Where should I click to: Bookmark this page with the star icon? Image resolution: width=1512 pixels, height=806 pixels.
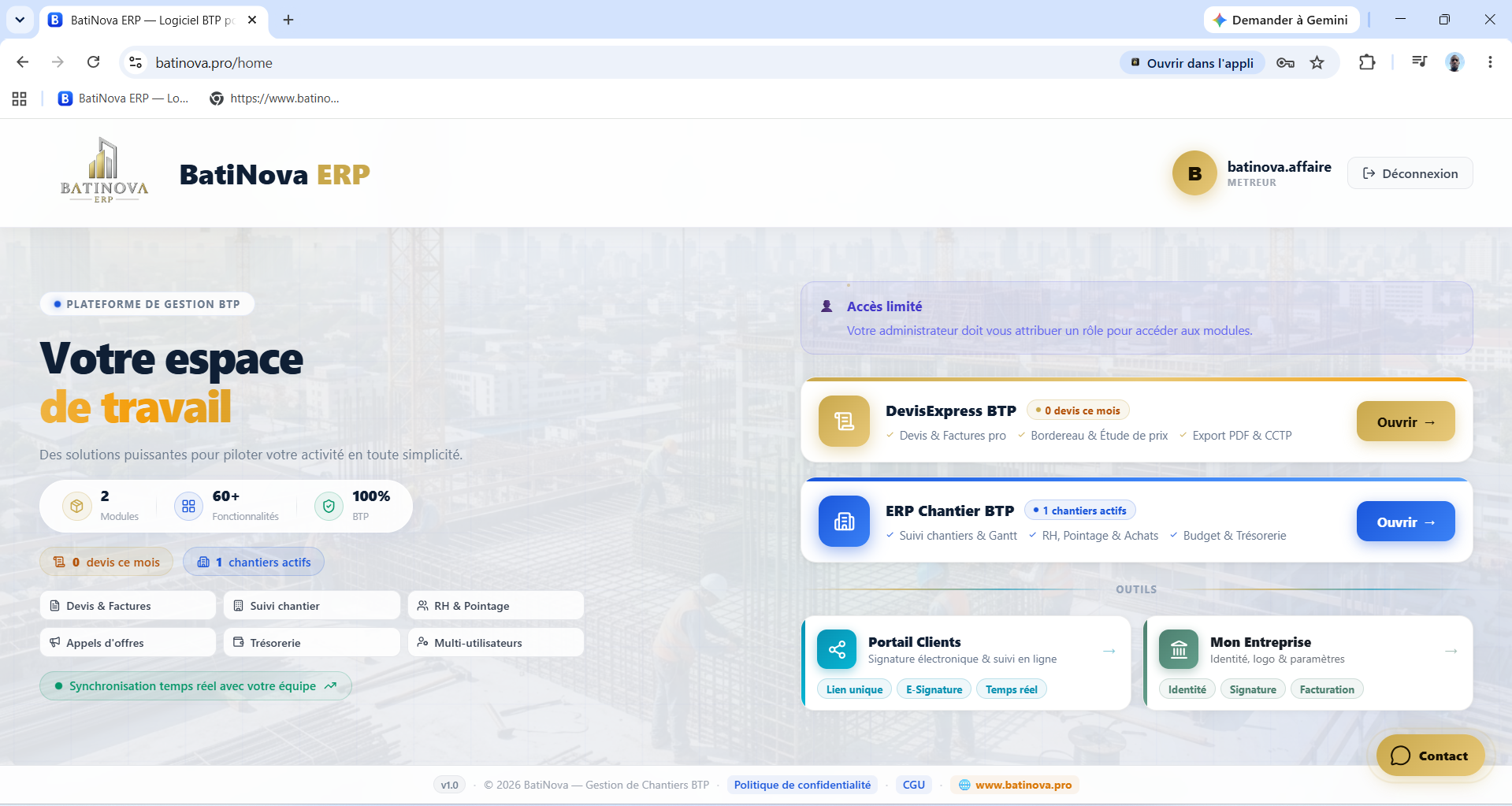1317,62
